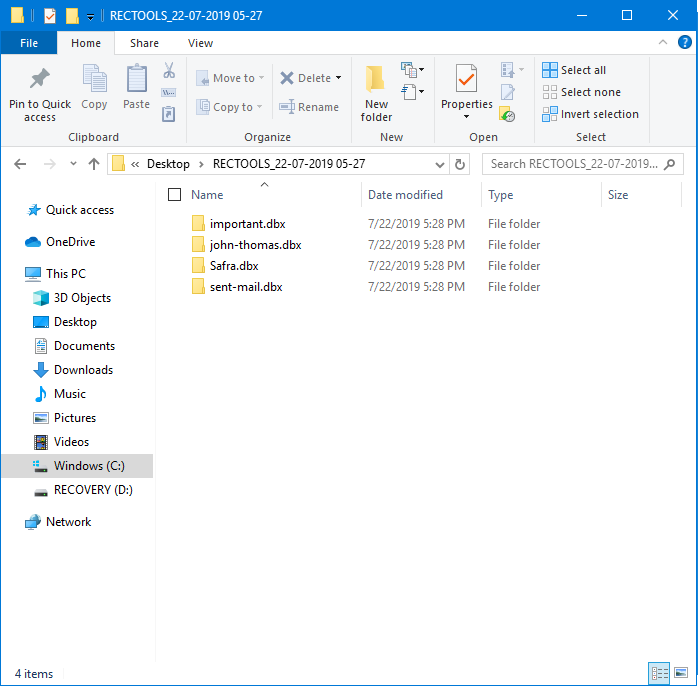Switch to Details view icon in status bar
Viewport: 698px width, 687px height.
(659, 673)
